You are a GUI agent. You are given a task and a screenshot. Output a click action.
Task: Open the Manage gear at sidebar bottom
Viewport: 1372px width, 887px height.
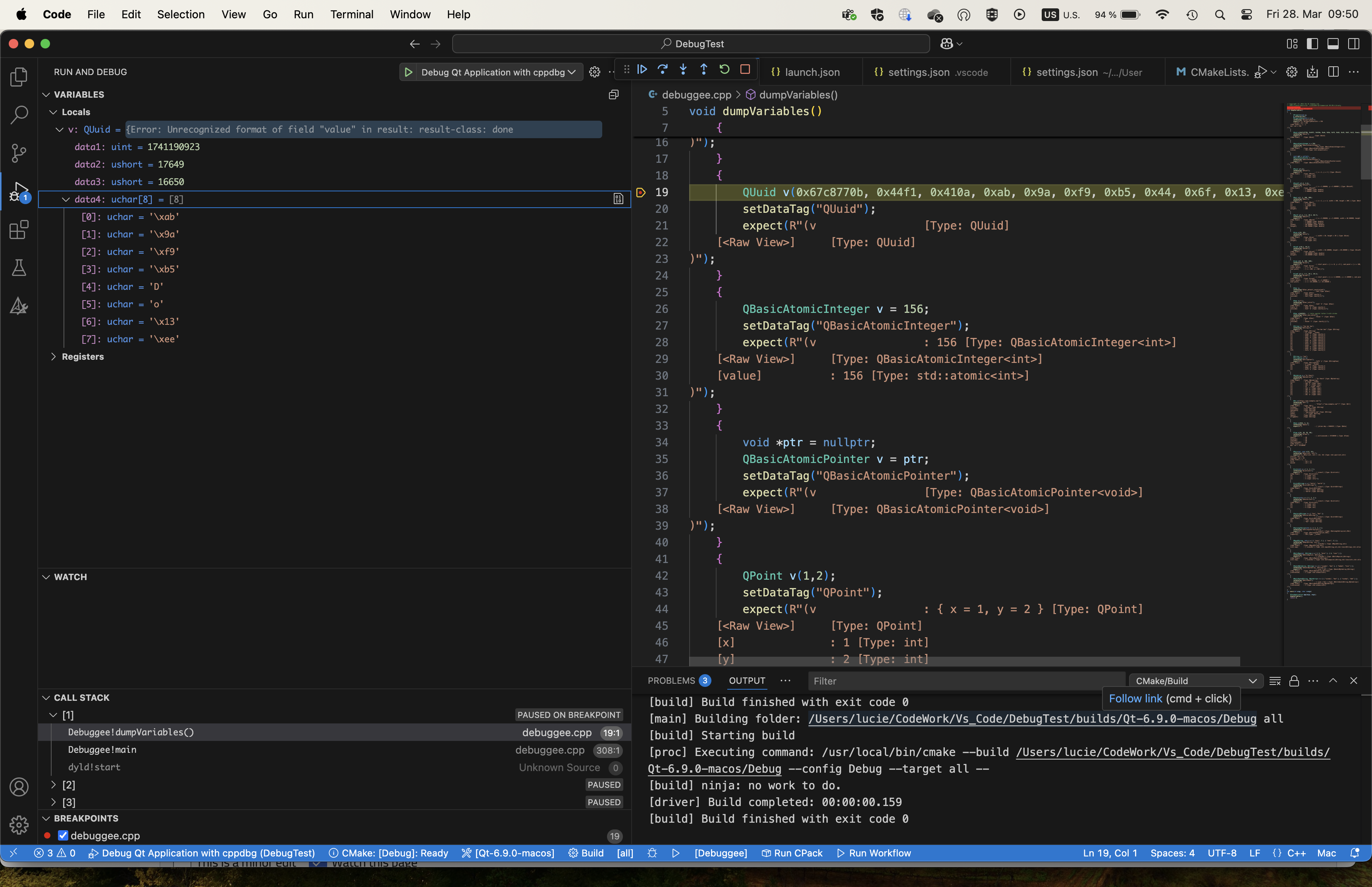[x=19, y=824]
